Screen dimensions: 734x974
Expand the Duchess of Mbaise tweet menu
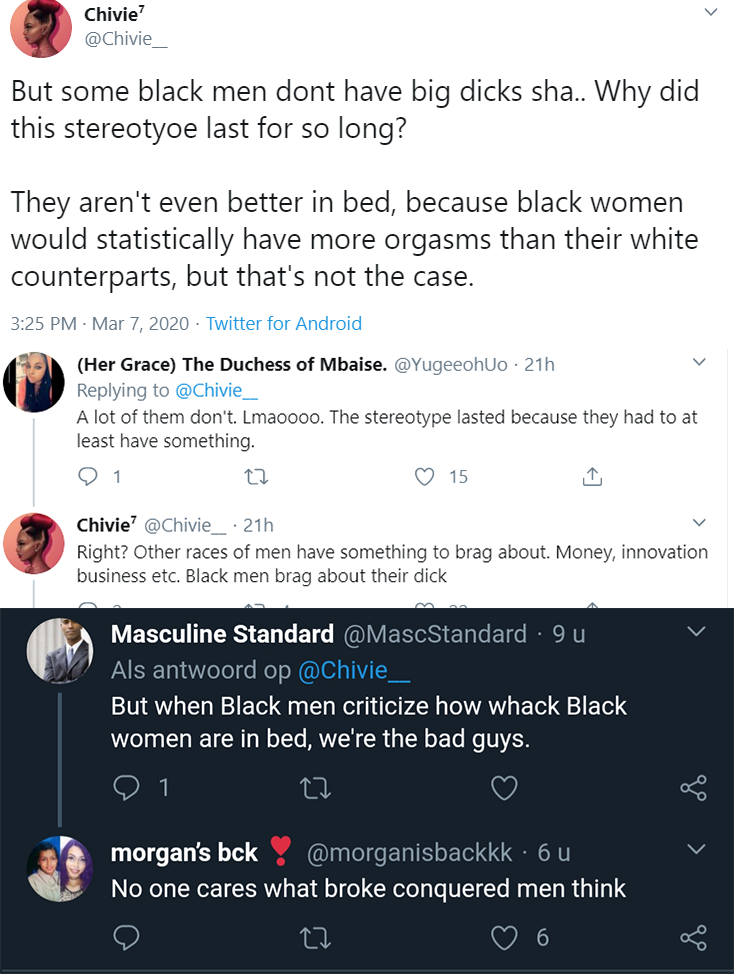[x=699, y=362]
